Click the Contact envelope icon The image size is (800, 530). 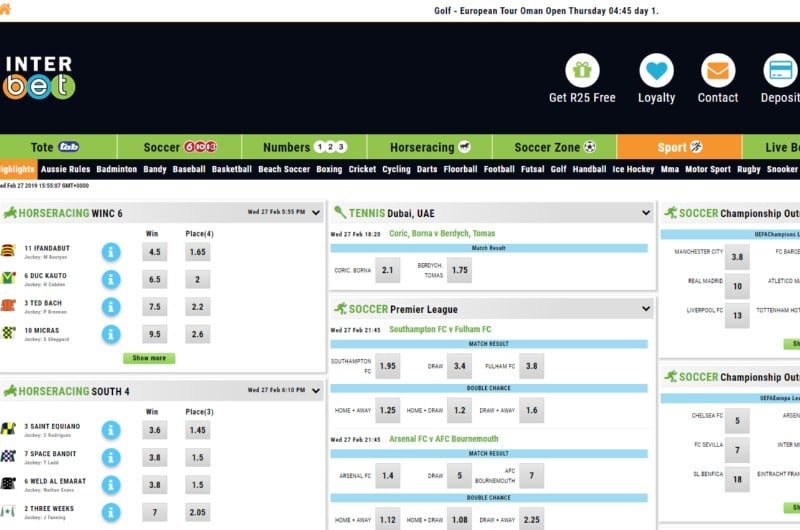[x=717, y=71]
